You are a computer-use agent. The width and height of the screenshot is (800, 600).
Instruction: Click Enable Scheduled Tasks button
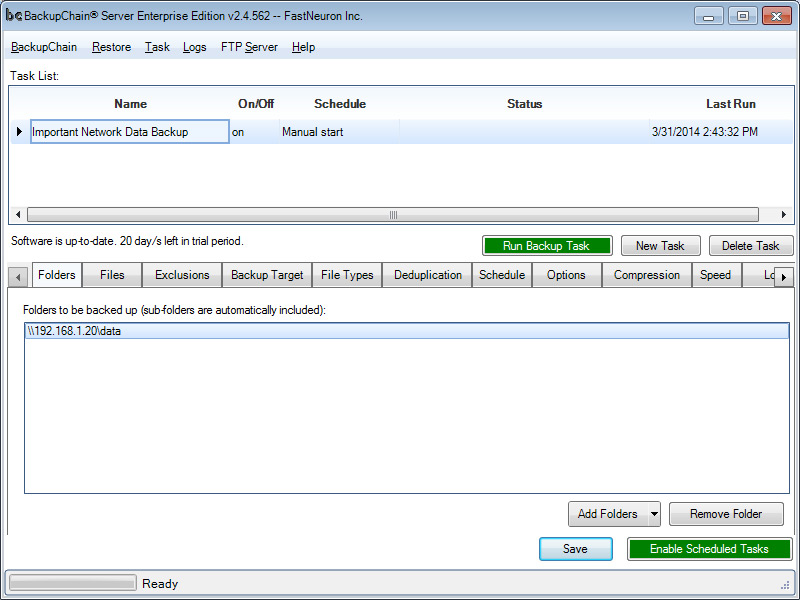709,549
